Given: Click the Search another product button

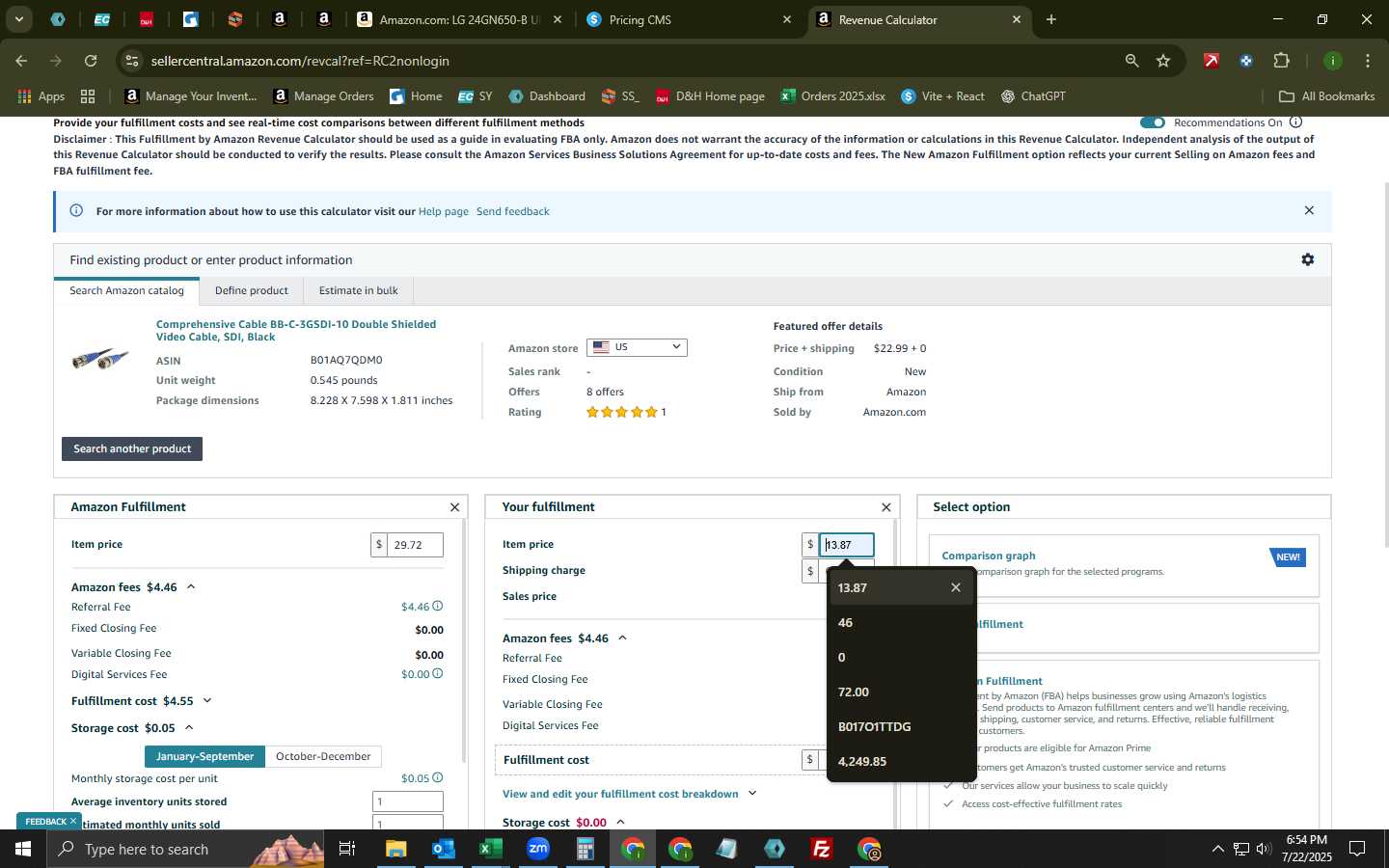Looking at the screenshot, I should tap(132, 448).
